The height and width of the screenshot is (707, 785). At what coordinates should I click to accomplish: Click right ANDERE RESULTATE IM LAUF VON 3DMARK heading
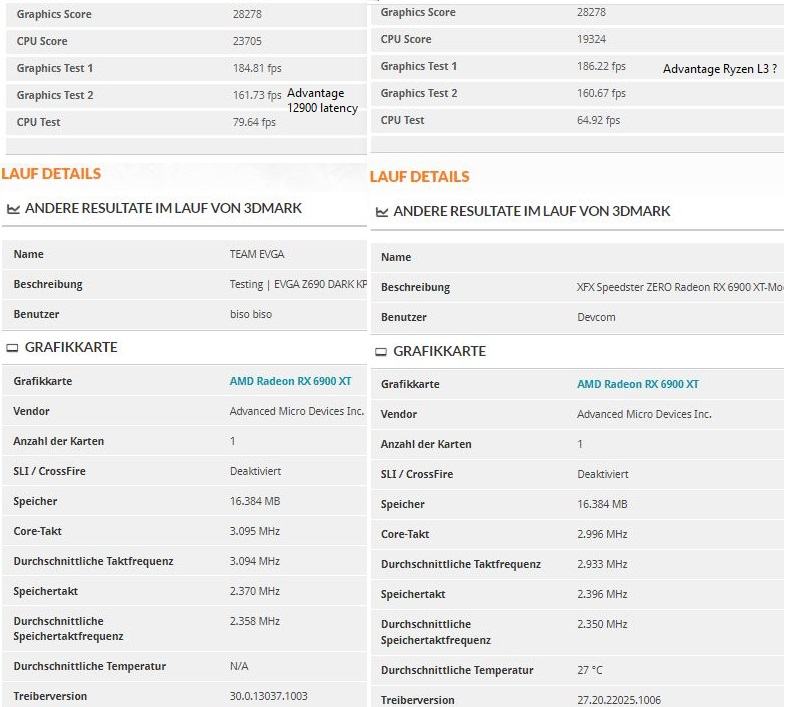tap(532, 211)
